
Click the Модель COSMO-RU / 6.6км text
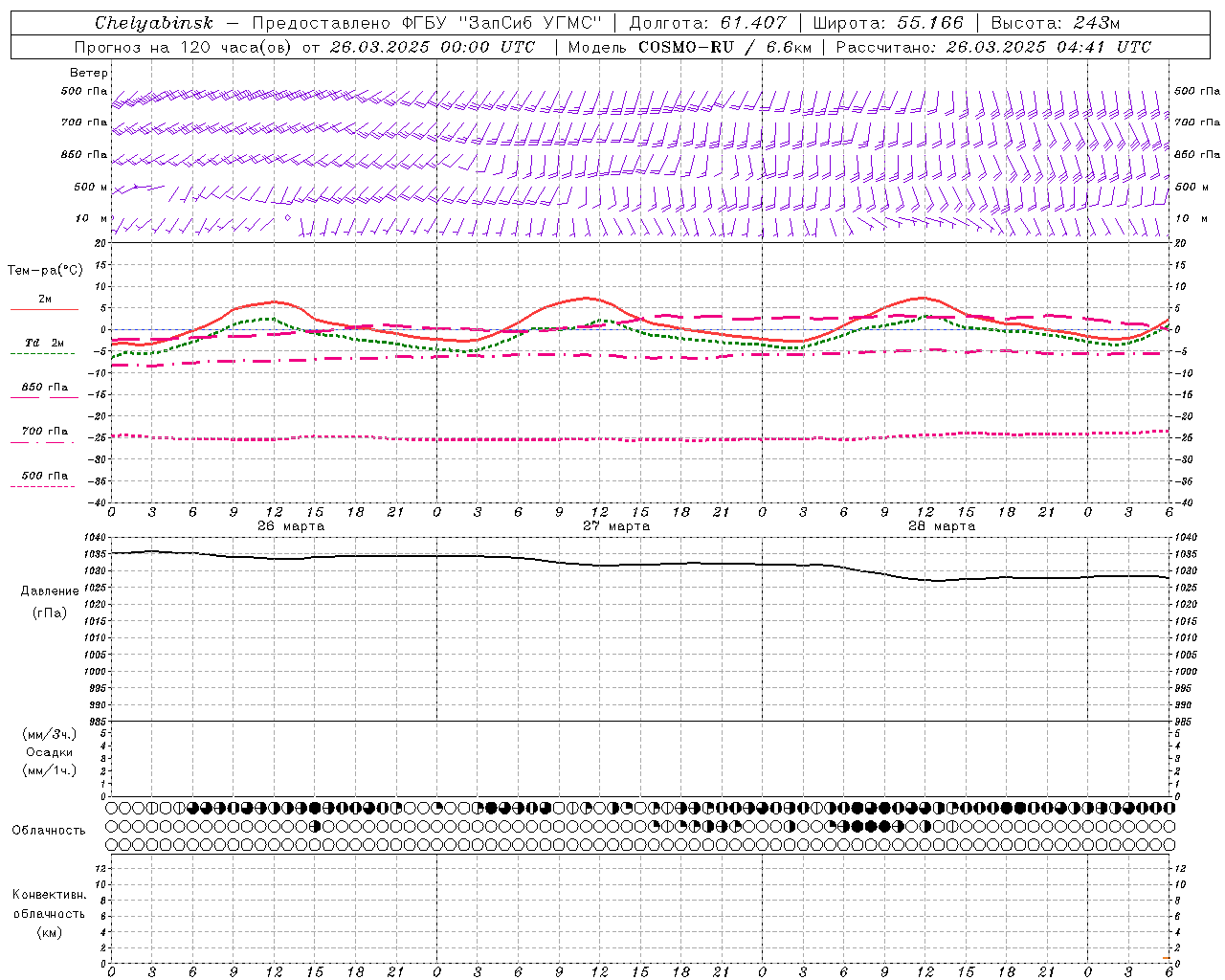point(689,47)
